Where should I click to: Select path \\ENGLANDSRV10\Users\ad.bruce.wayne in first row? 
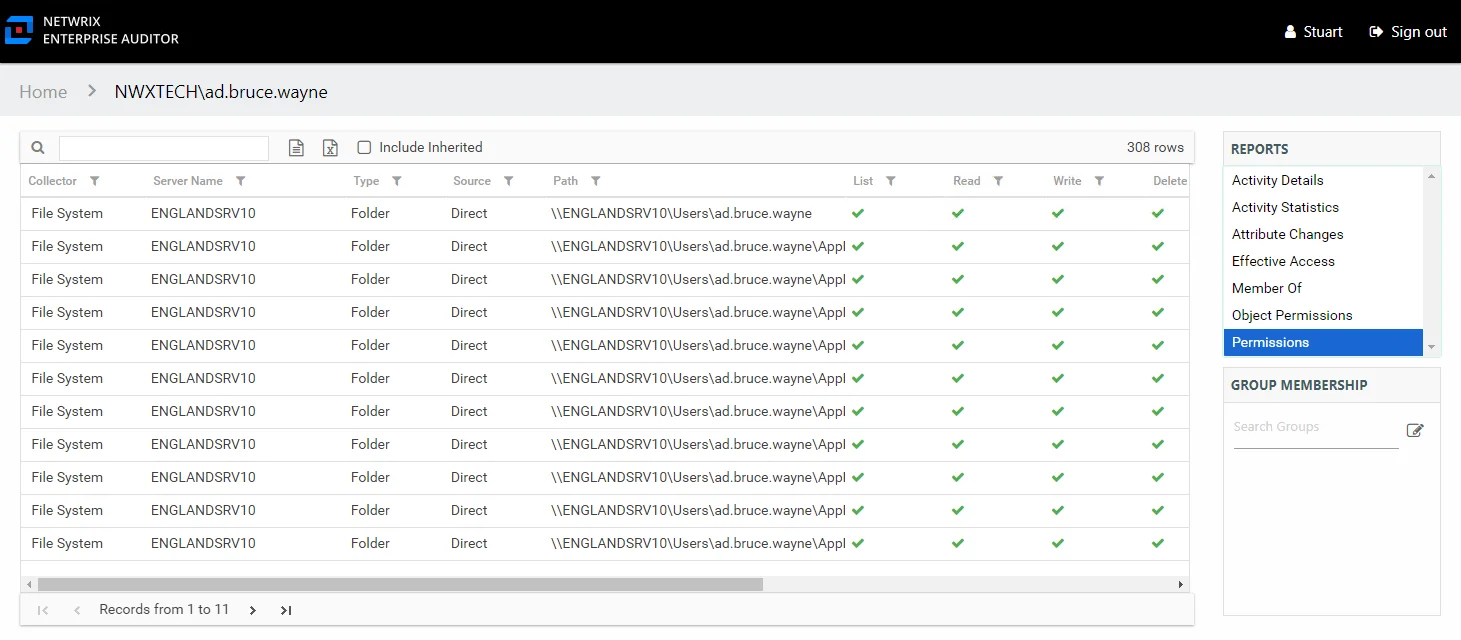(x=681, y=213)
